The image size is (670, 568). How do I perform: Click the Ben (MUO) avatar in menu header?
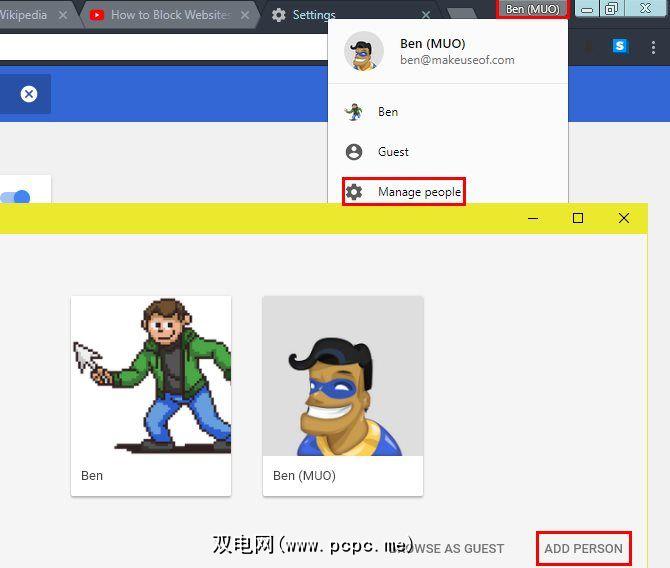coord(364,51)
